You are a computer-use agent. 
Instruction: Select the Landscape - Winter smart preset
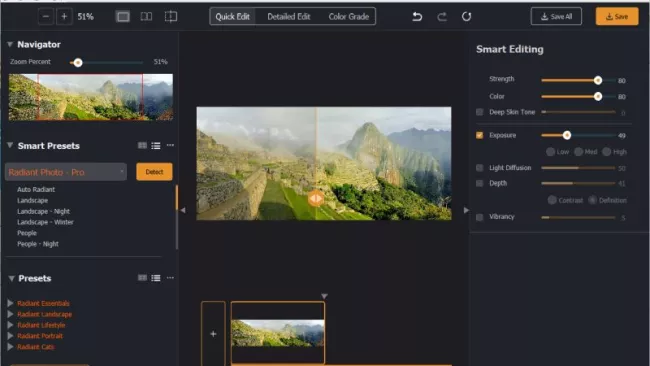45,222
